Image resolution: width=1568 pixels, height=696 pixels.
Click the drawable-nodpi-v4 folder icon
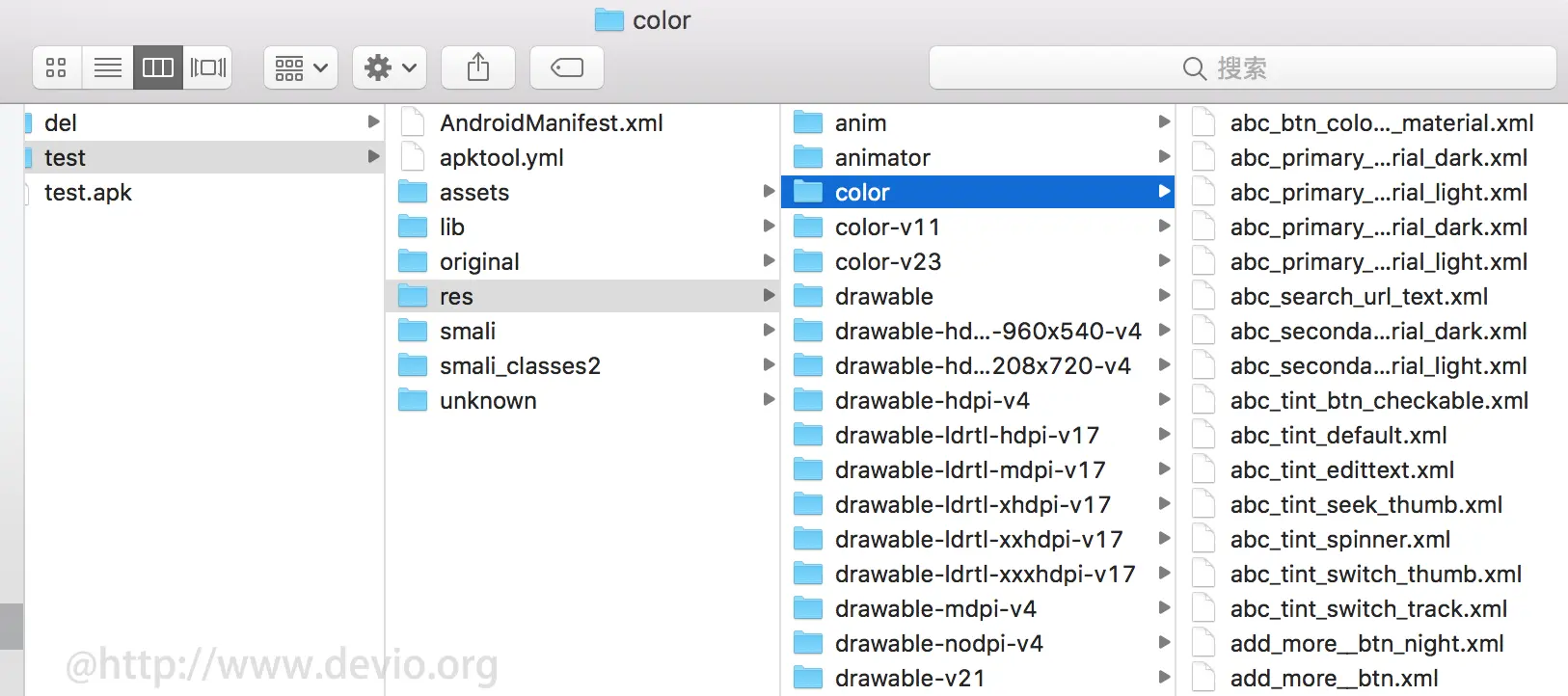pyautogui.click(x=808, y=643)
